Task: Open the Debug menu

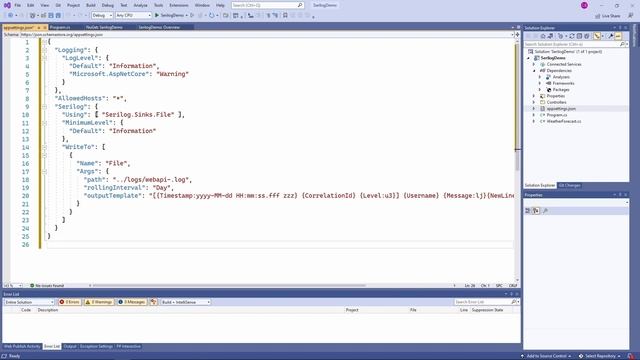Action: tap(108, 5)
